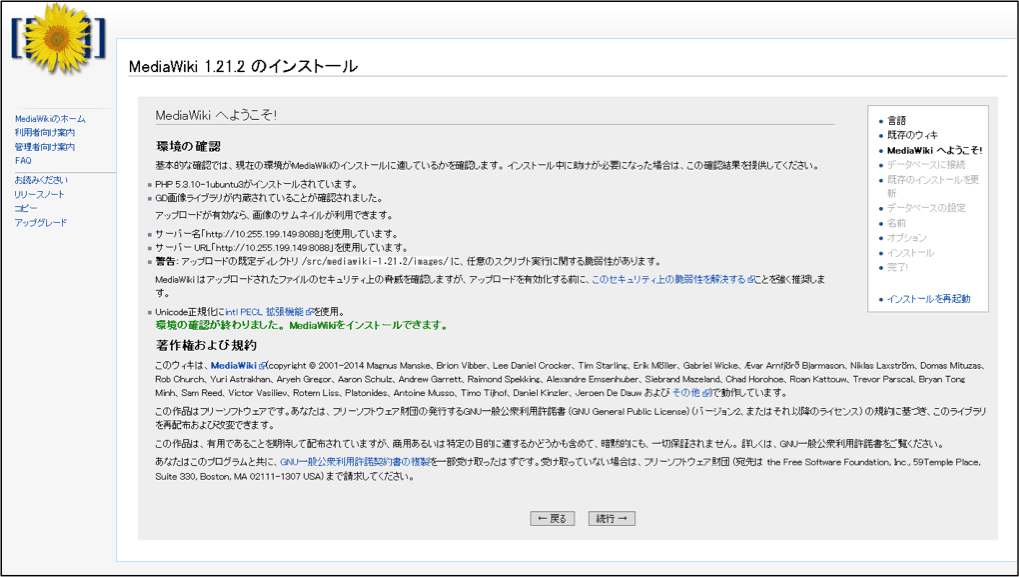Click the green 環境の確認が終わりました message
This screenshot has width=1019, height=577.
(x=302, y=325)
